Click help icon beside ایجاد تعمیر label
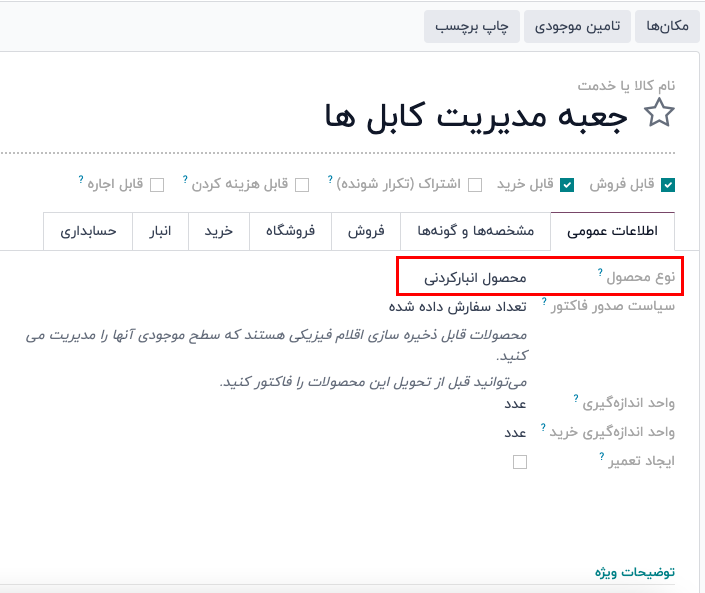 (602, 456)
